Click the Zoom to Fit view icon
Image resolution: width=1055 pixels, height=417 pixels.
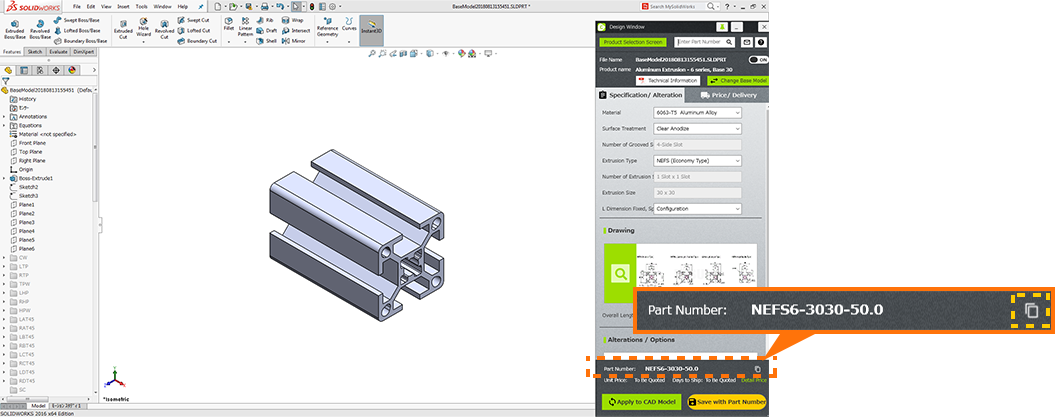point(371,54)
